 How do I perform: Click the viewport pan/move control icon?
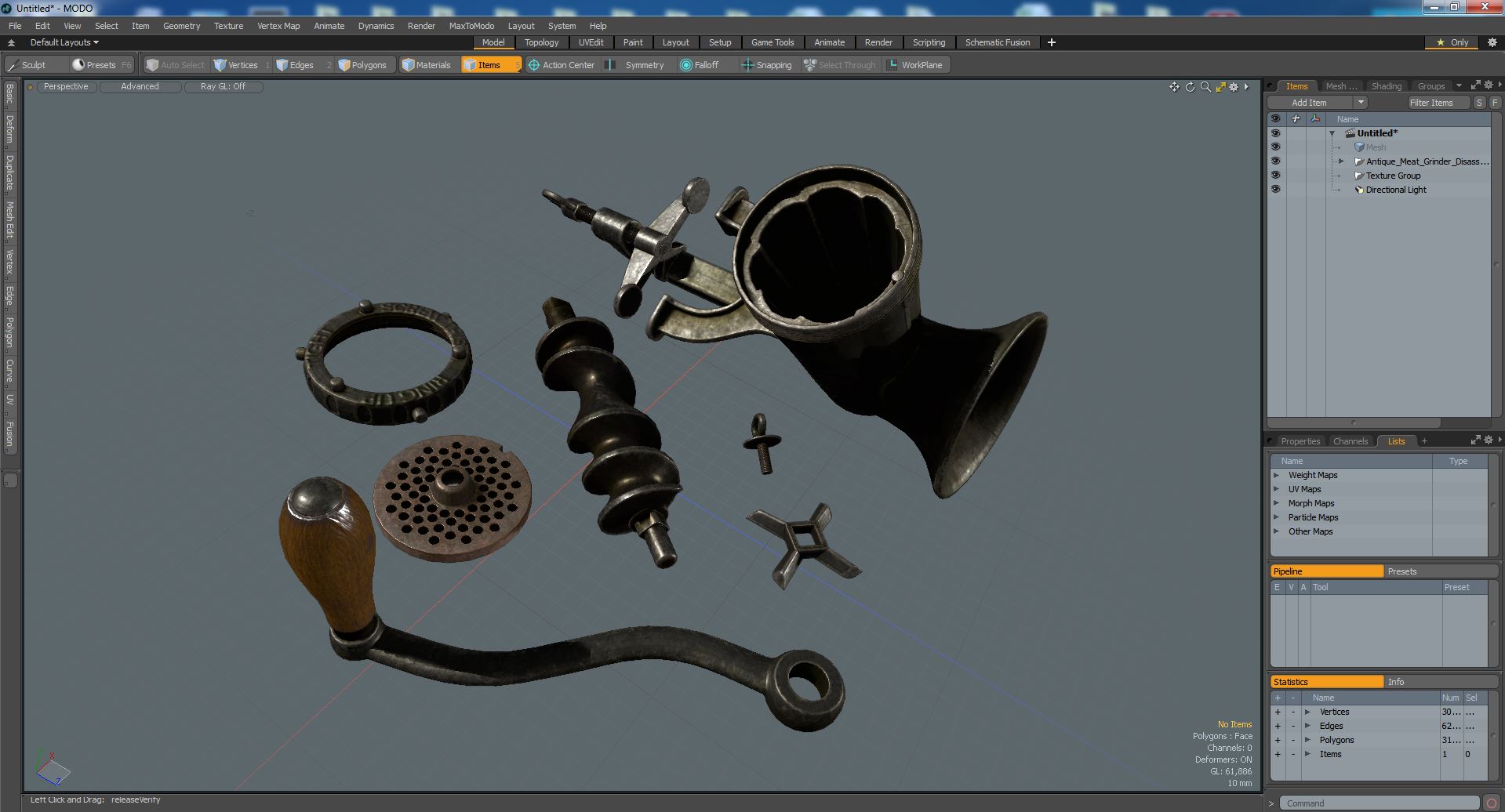pos(1174,87)
